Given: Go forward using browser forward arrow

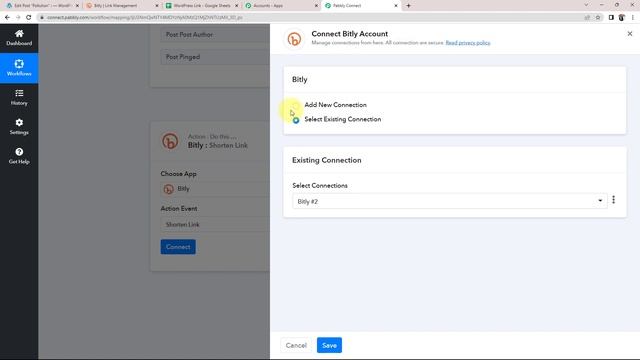Looking at the screenshot, I should (x=18, y=18).
